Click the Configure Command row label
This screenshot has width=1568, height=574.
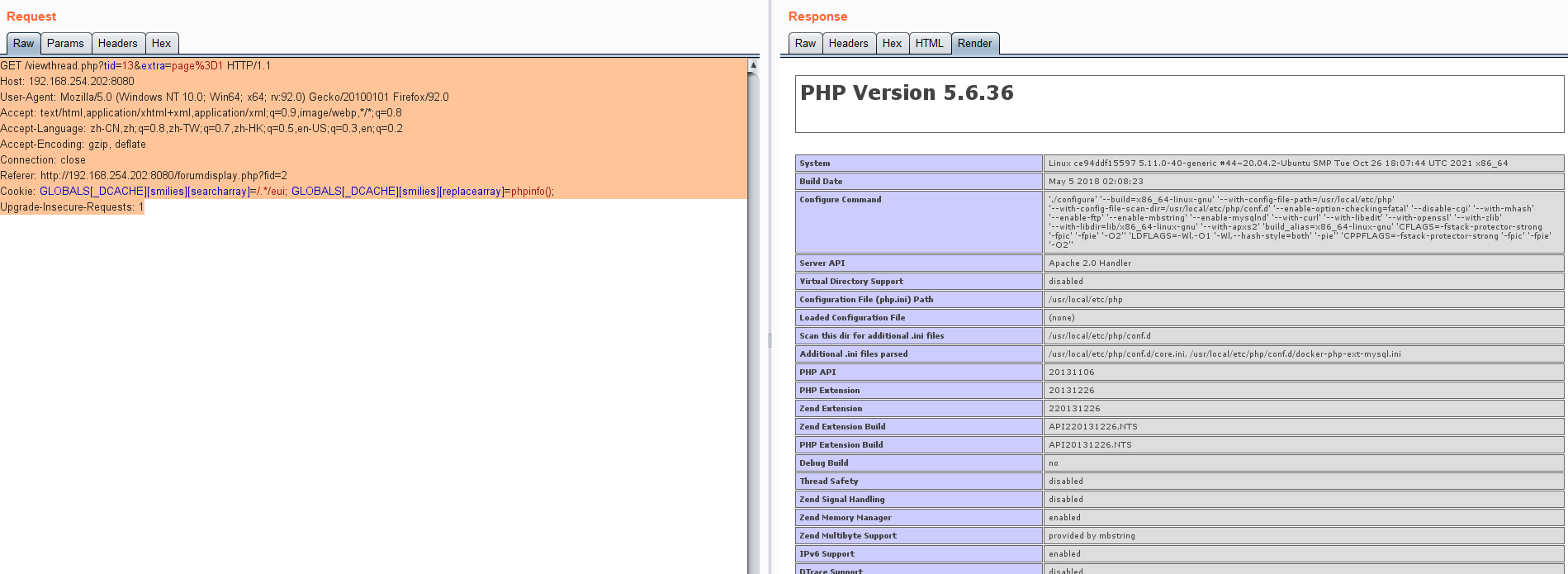pos(840,200)
